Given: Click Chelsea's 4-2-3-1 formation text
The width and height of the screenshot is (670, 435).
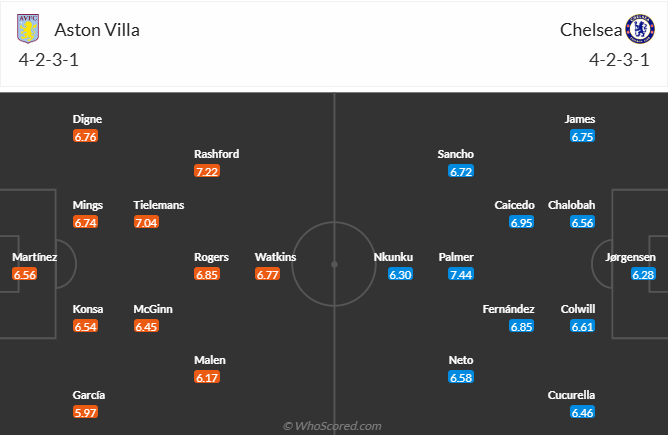Looking at the screenshot, I should point(622,58).
